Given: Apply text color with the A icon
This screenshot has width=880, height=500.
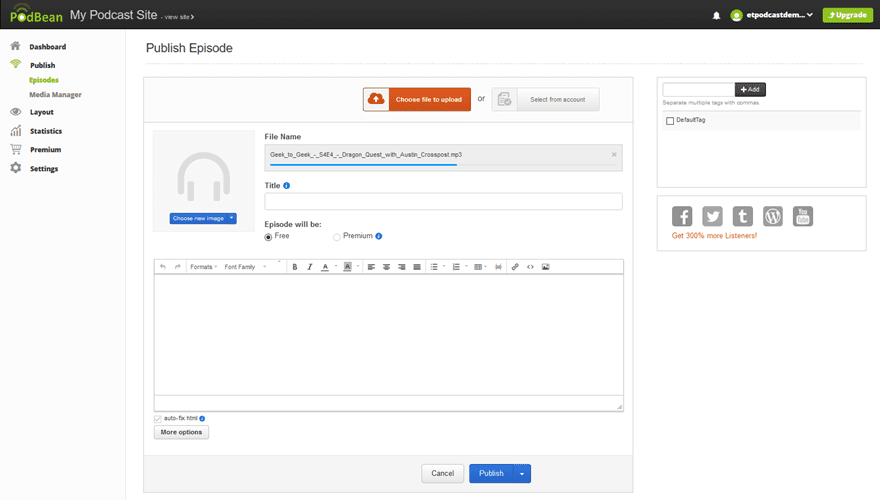Looking at the screenshot, I should (x=324, y=267).
